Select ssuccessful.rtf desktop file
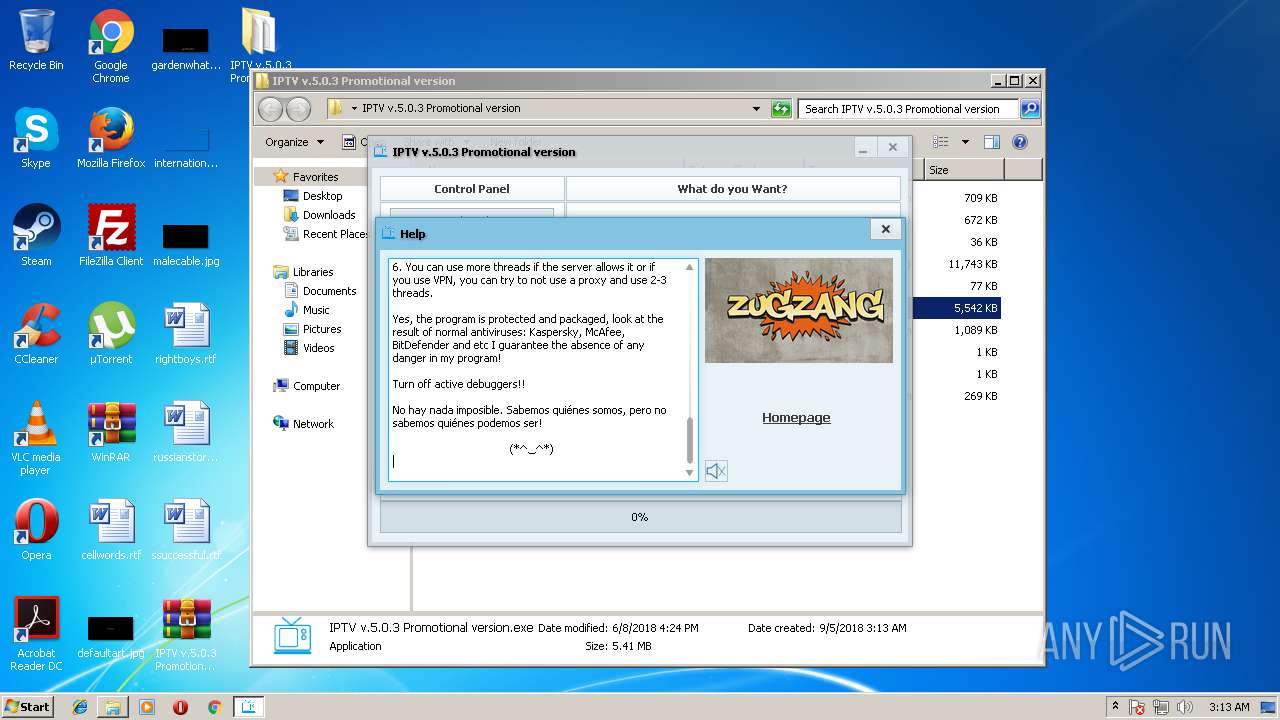 (x=186, y=530)
